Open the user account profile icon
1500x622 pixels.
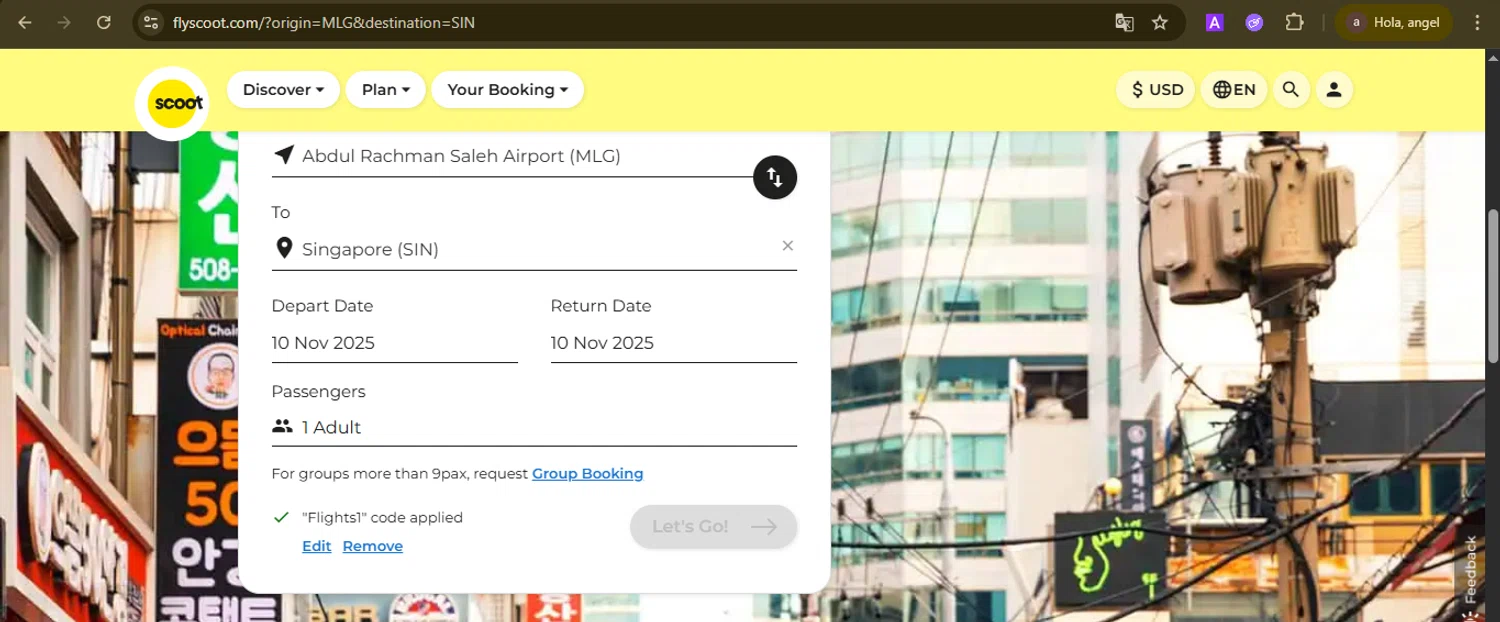[x=1334, y=90]
